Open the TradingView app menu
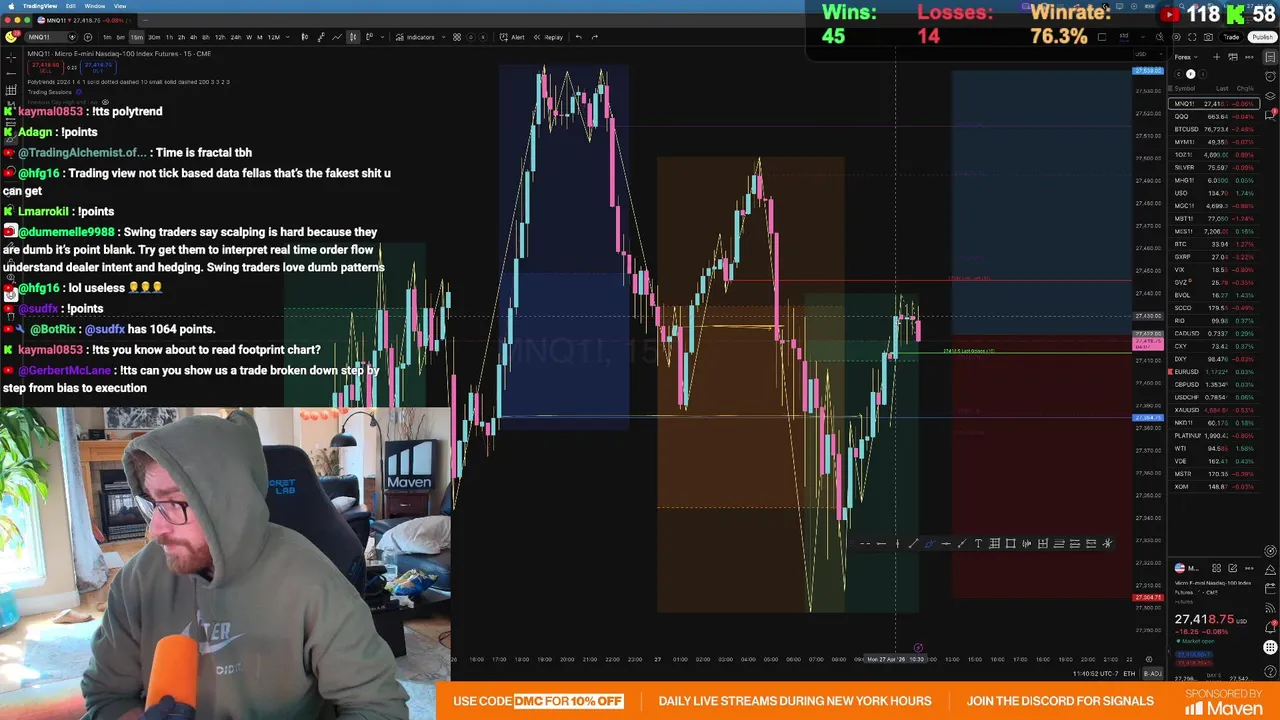 pyautogui.click(x=40, y=6)
